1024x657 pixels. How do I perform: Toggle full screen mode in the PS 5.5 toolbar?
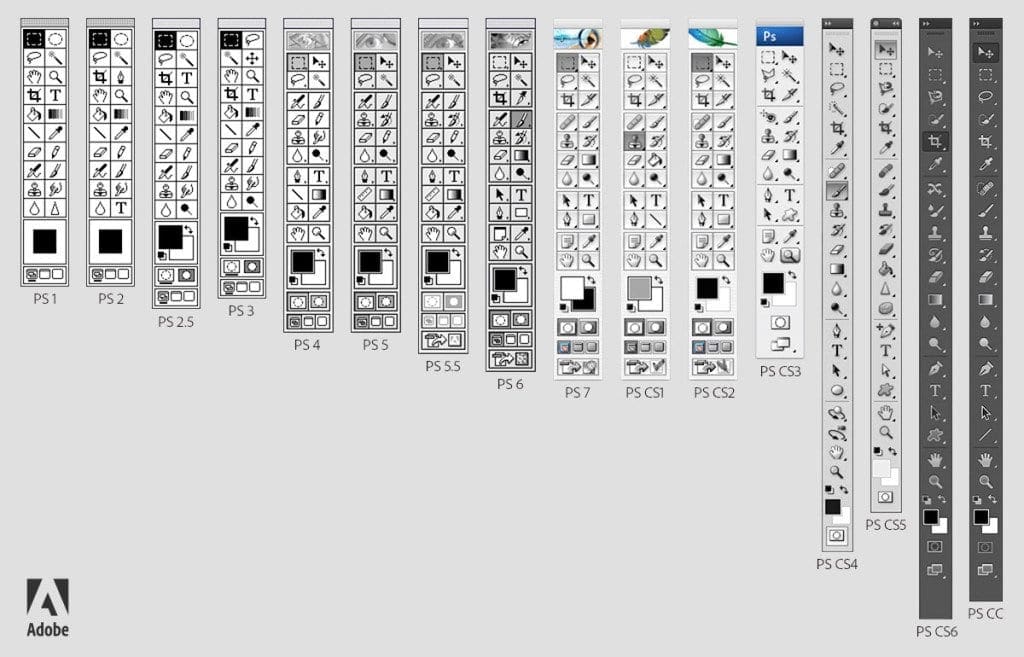click(456, 321)
